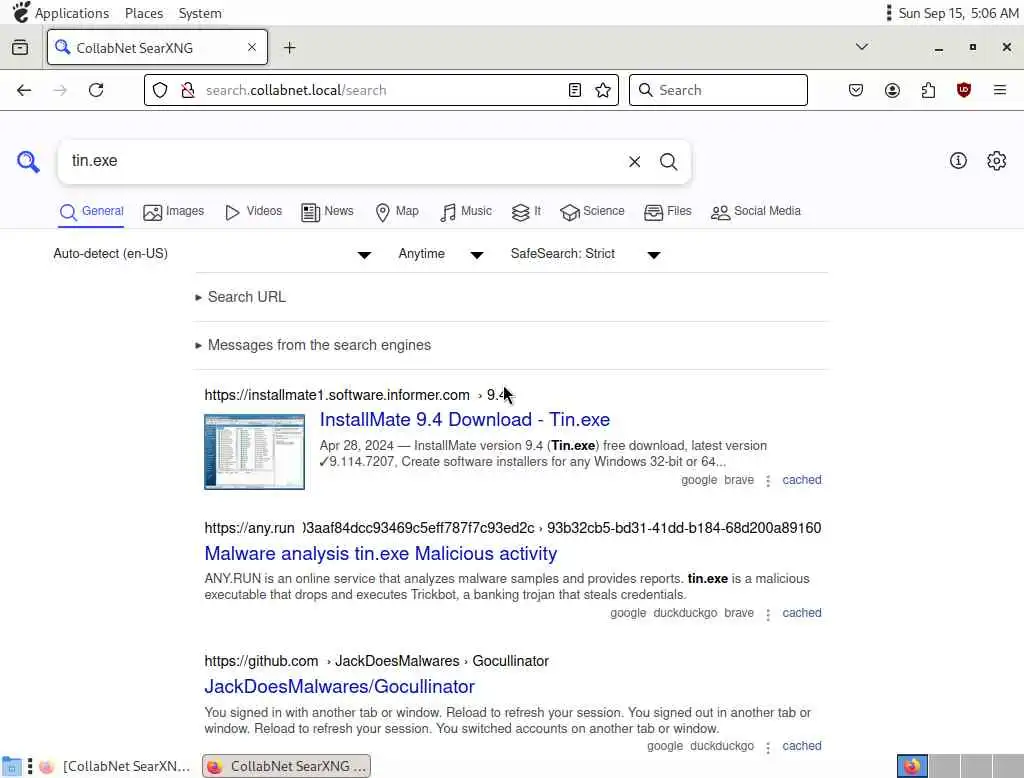The image size is (1024, 778).
Task: Click the insecure connection padlock icon
Action: coord(188,90)
